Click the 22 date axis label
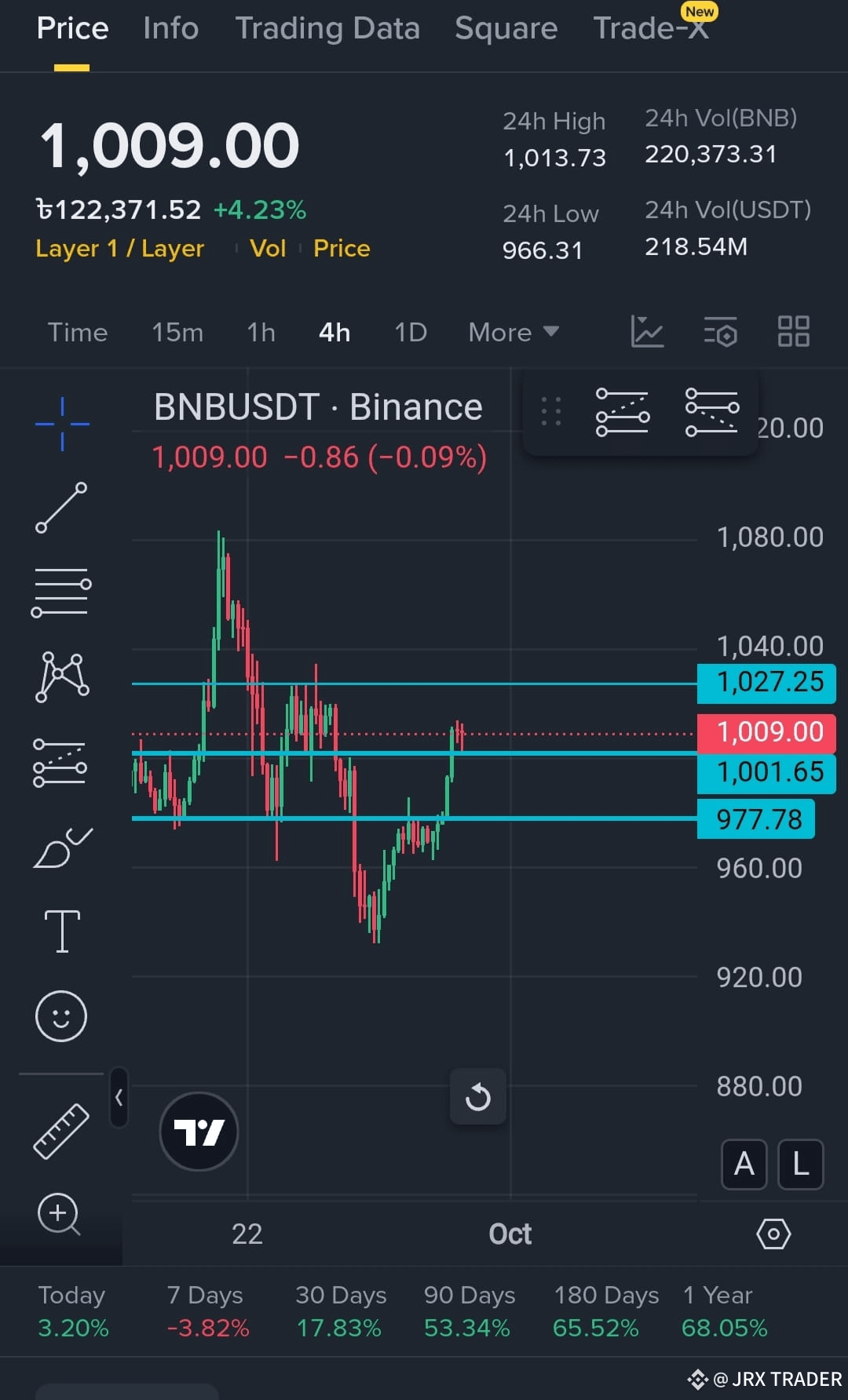Viewport: 848px width, 1400px height. 247,1234
